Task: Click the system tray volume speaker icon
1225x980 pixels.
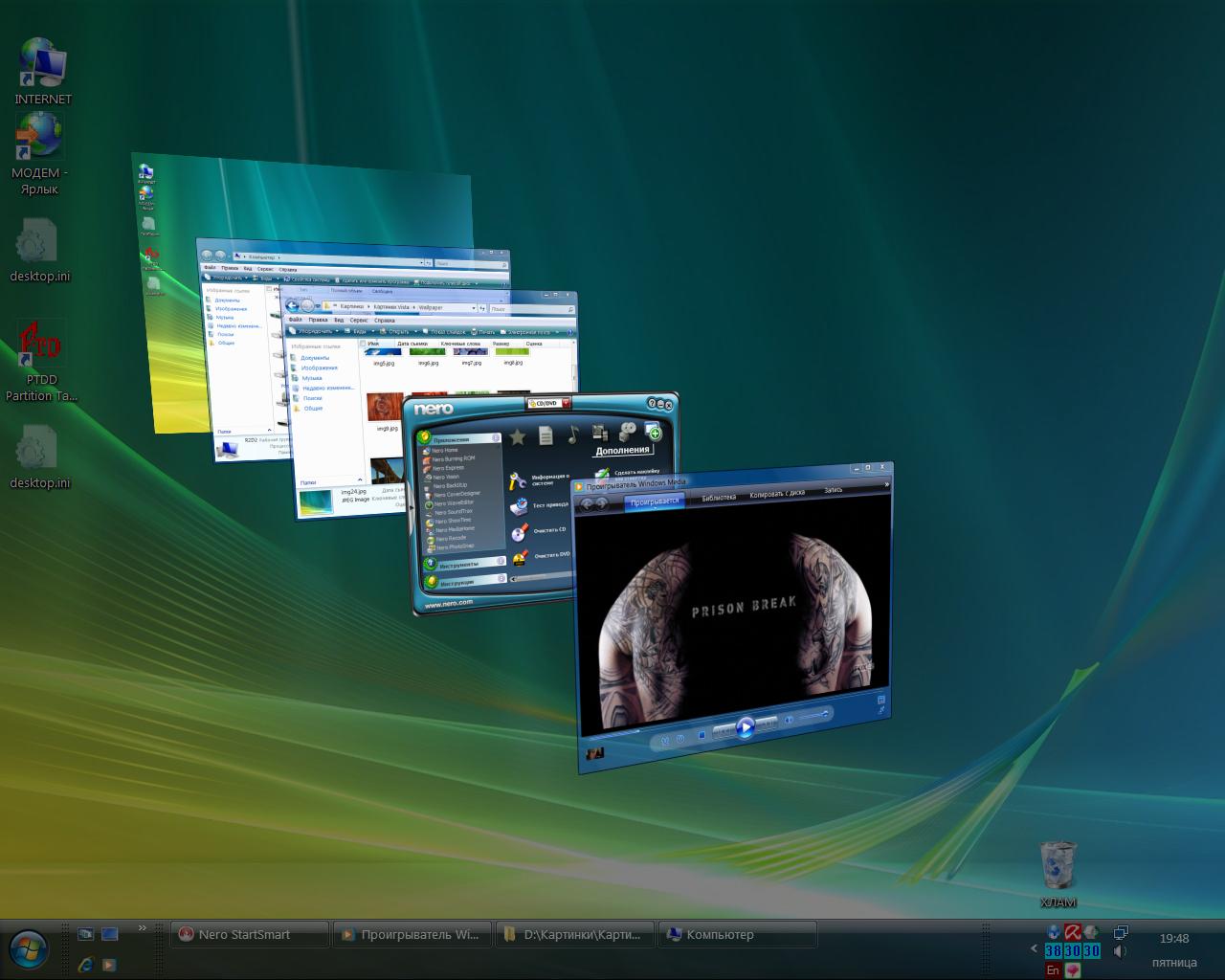Action: point(1120,951)
